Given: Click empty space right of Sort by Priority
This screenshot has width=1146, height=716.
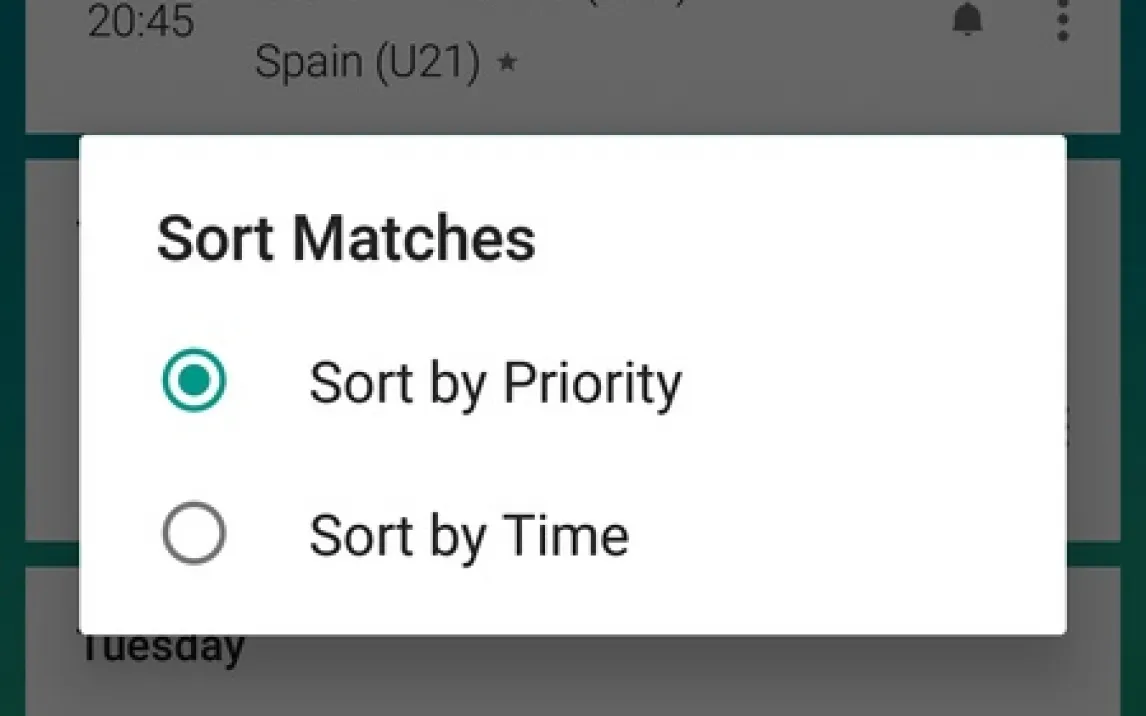Looking at the screenshot, I should coord(870,383).
